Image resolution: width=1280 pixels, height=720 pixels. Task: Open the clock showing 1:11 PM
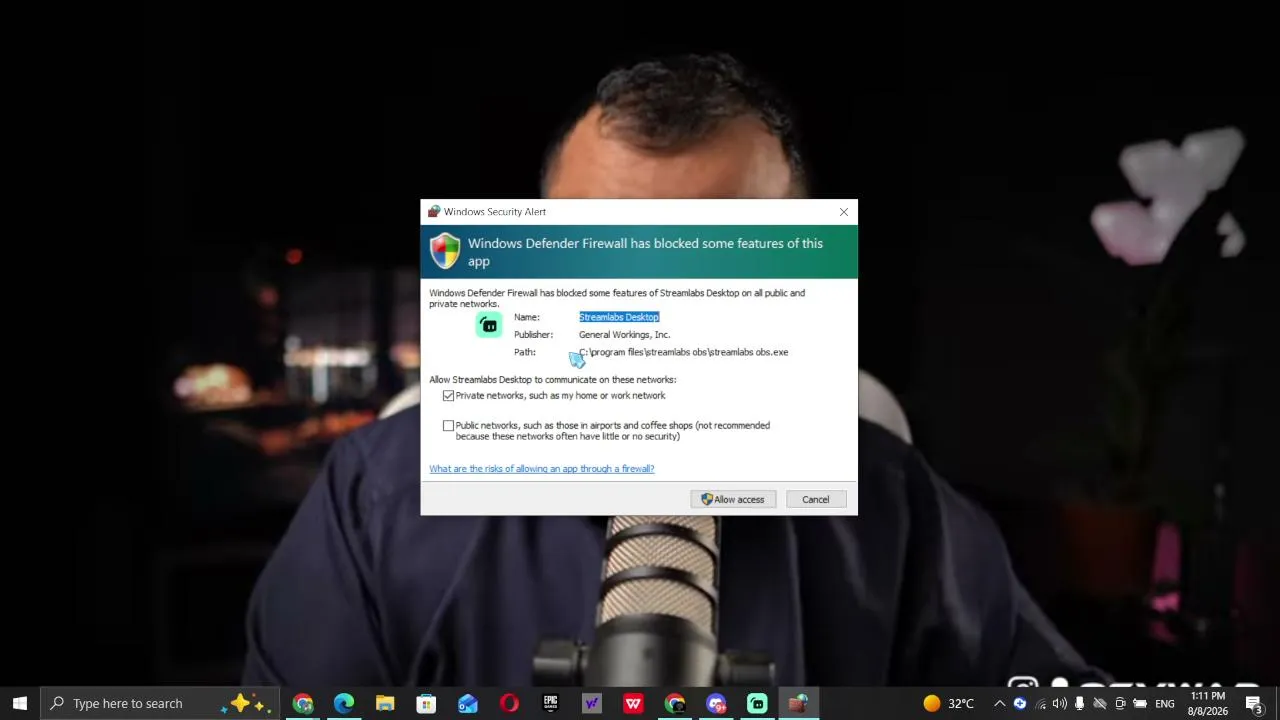[1207, 703]
